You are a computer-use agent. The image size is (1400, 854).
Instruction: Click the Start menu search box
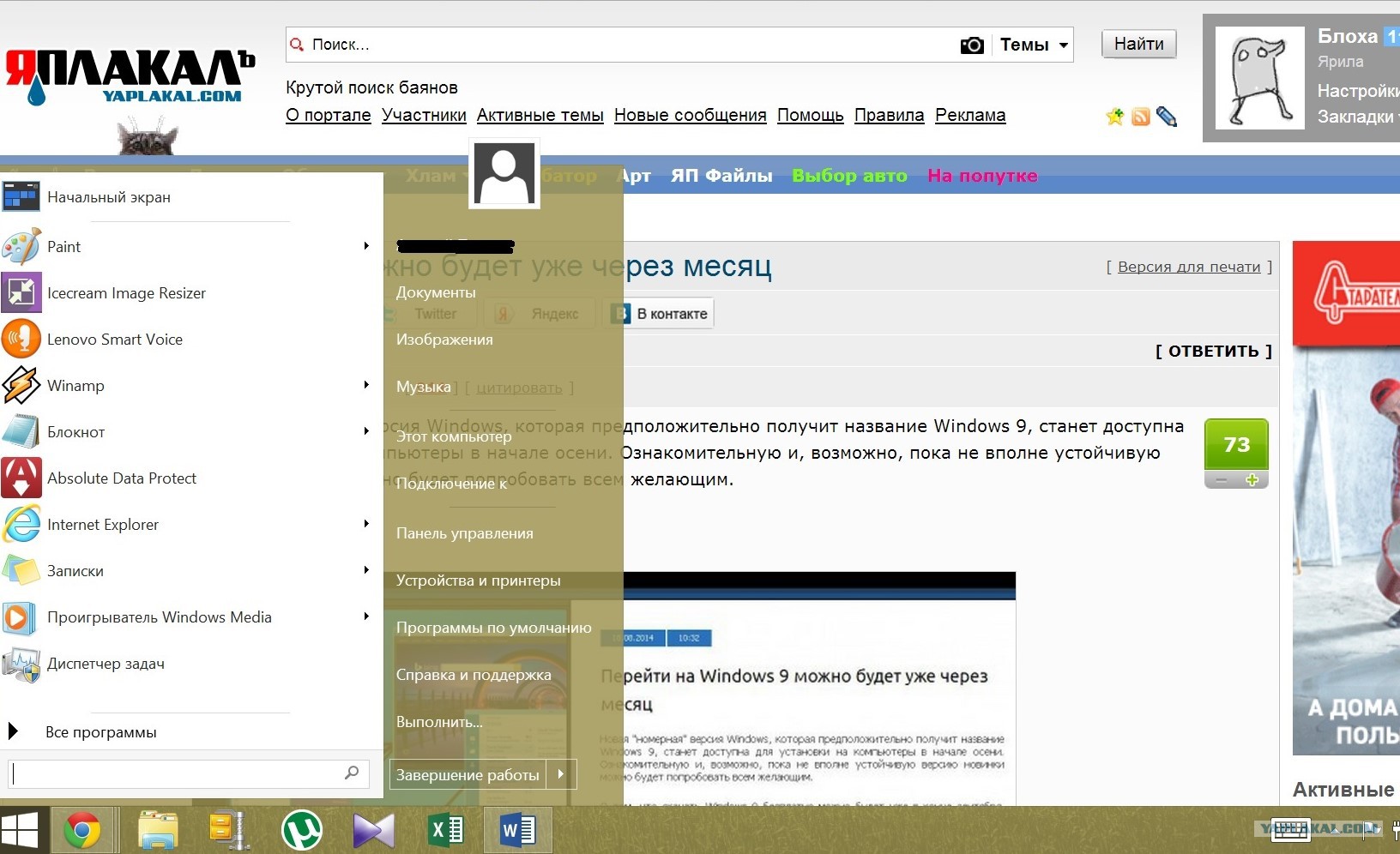(189, 773)
